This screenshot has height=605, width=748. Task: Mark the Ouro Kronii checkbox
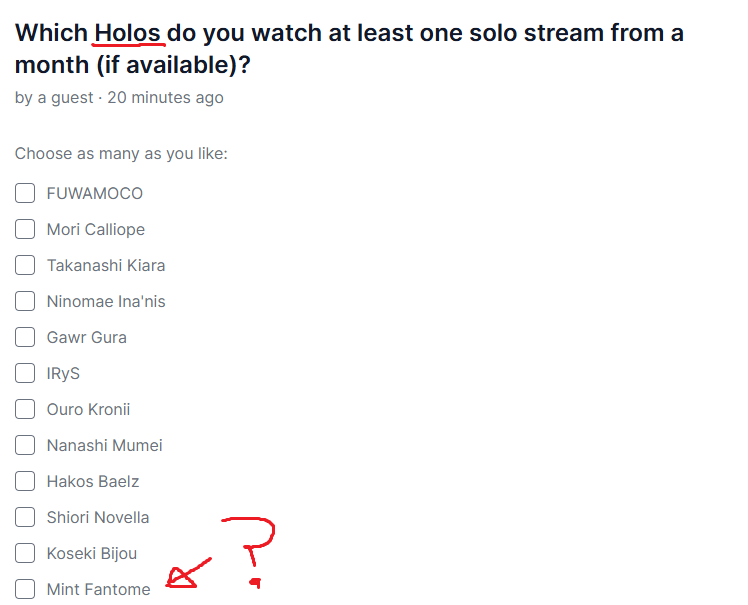[25, 409]
